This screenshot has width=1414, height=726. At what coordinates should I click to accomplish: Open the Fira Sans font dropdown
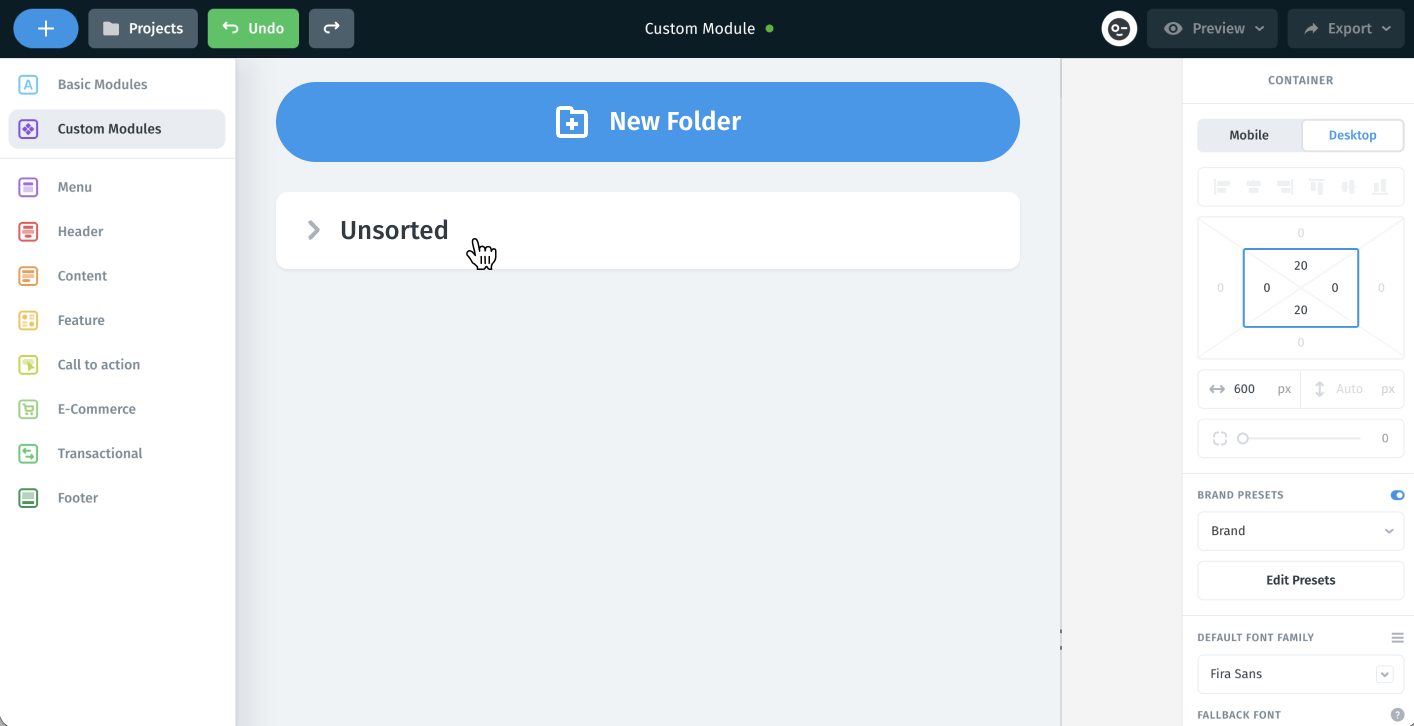1301,674
